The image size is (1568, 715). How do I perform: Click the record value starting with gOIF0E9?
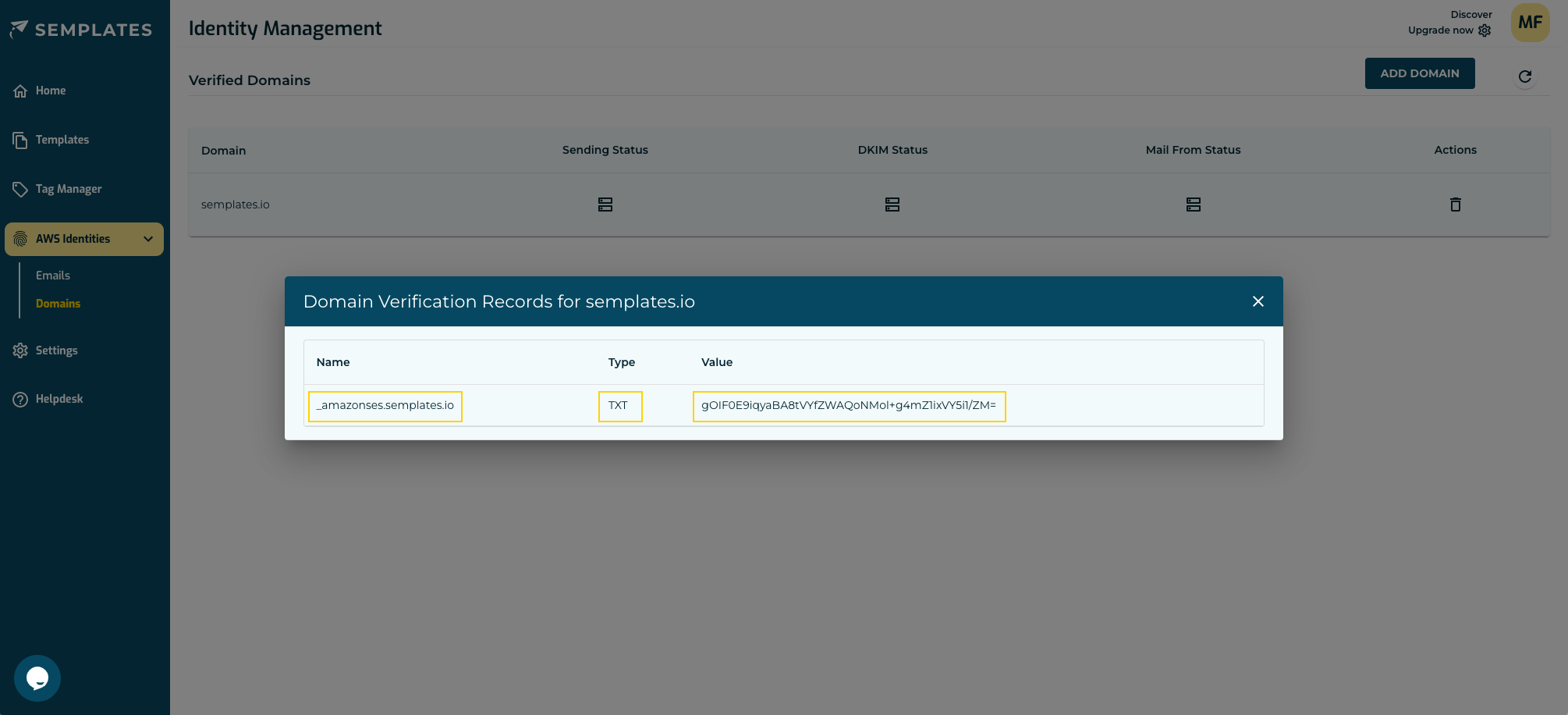(x=850, y=406)
